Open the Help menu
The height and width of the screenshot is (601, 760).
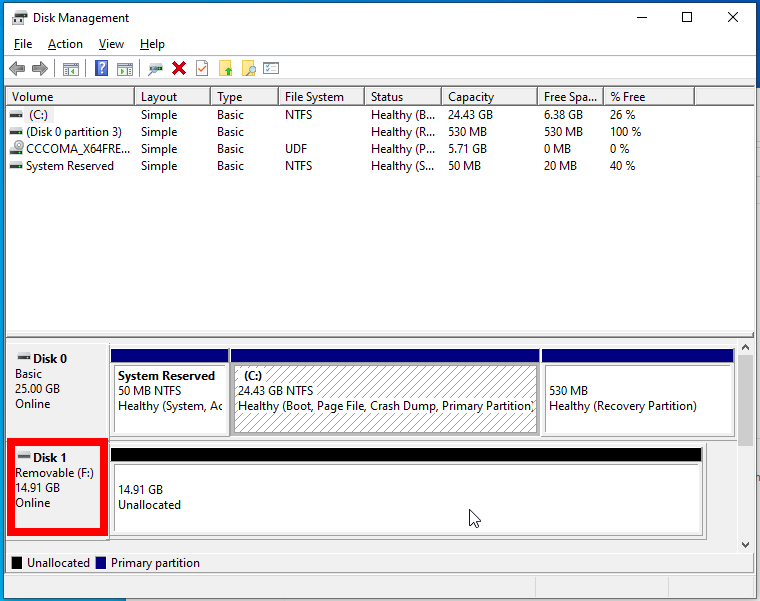pyautogui.click(x=152, y=44)
